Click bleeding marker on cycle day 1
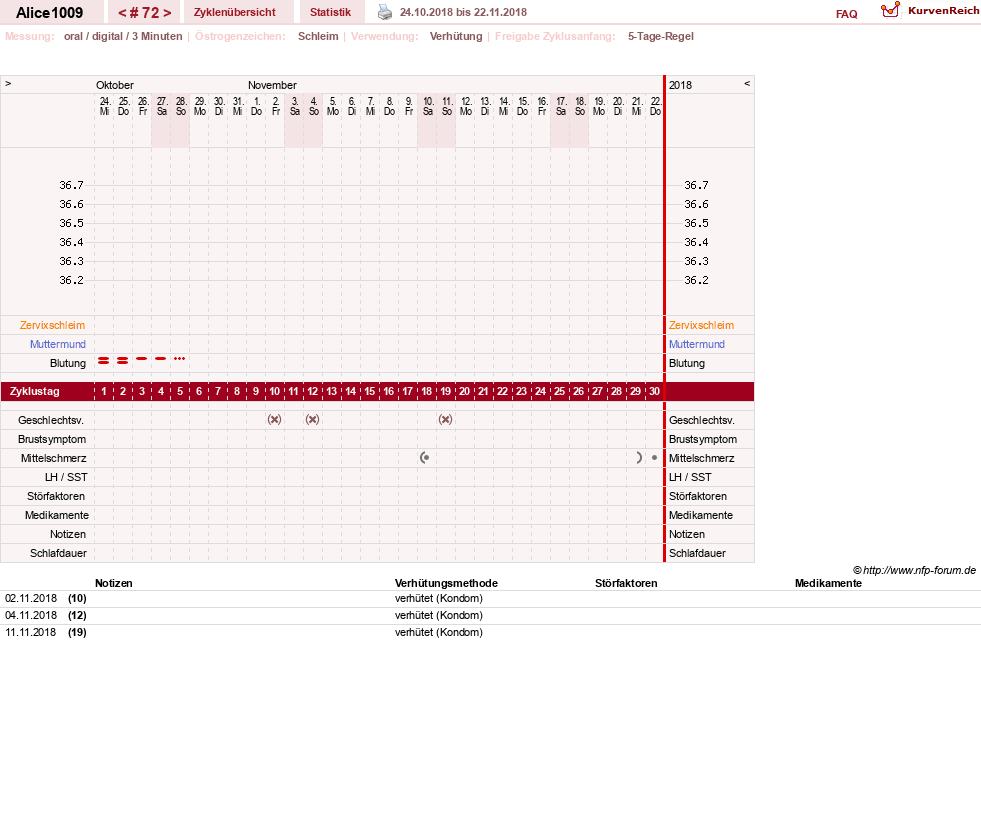The height and width of the screenshot is (822, 981). point(104,360)
